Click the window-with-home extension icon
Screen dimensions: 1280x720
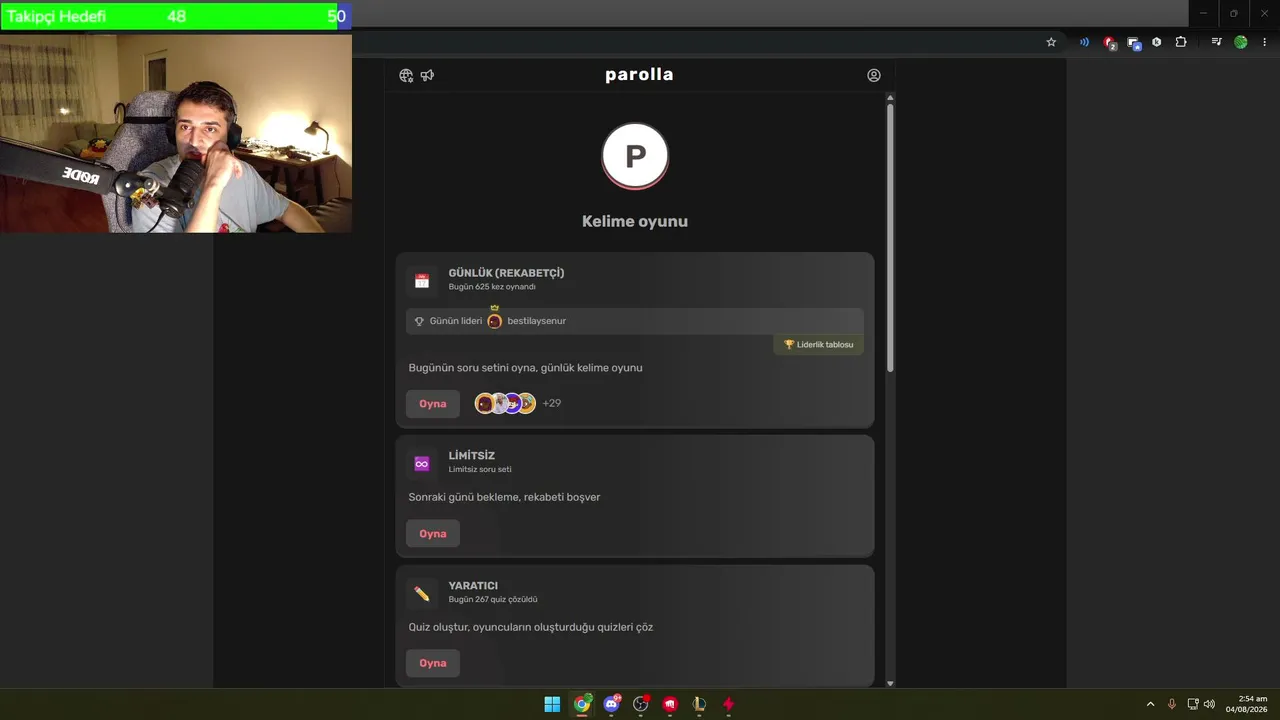coord(1134,42)
